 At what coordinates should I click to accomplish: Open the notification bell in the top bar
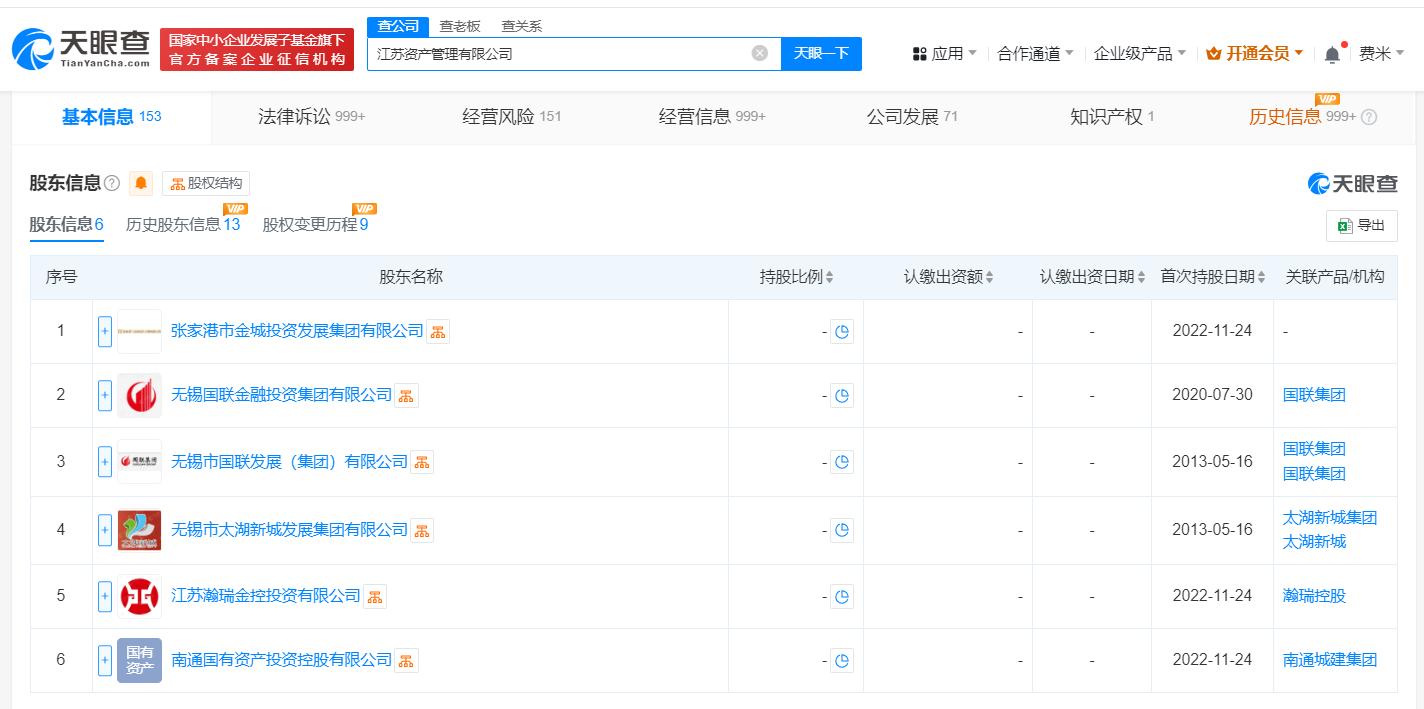pyautogui.click(x=1332, y=54)
